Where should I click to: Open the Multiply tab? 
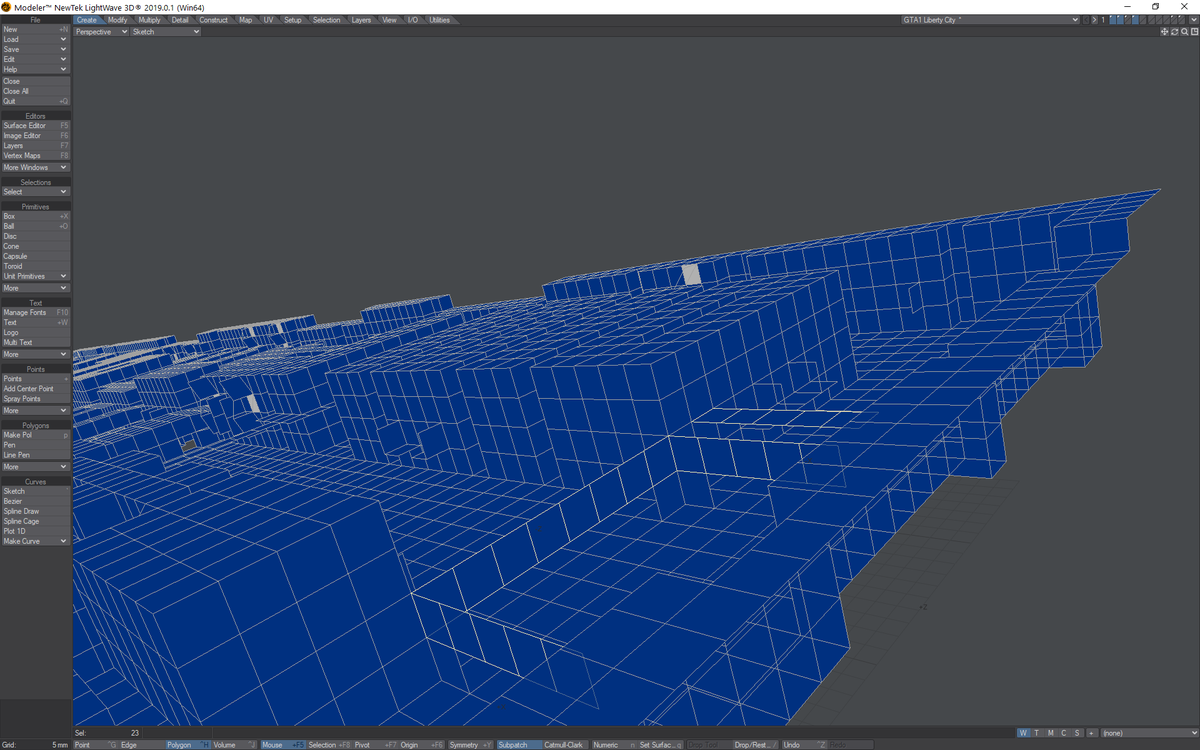149,20
